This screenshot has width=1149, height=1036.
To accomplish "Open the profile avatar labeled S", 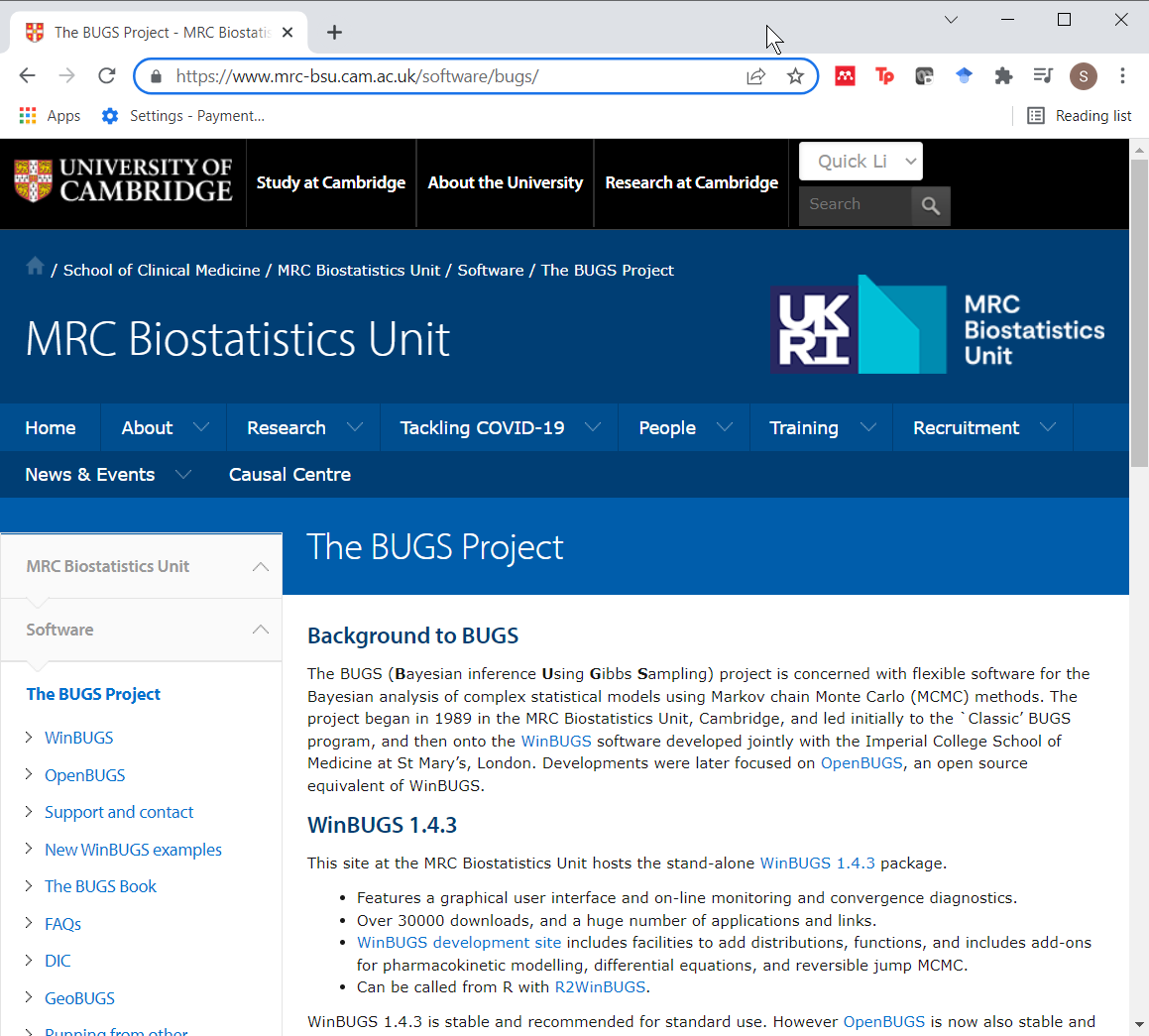I will (1083, 76).
